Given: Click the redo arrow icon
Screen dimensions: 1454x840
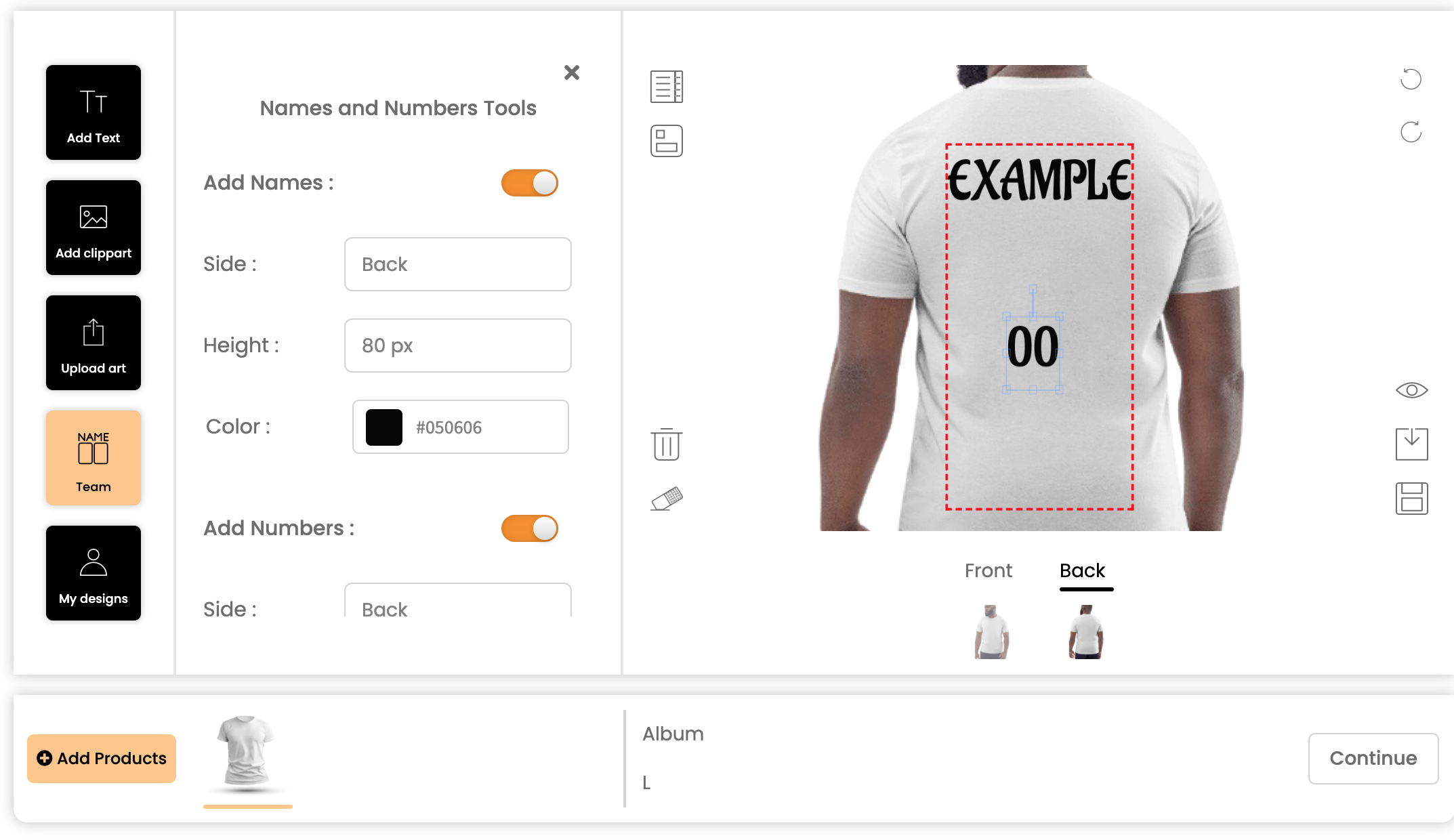Looking at the screenshot, I should click(1411, 132).
